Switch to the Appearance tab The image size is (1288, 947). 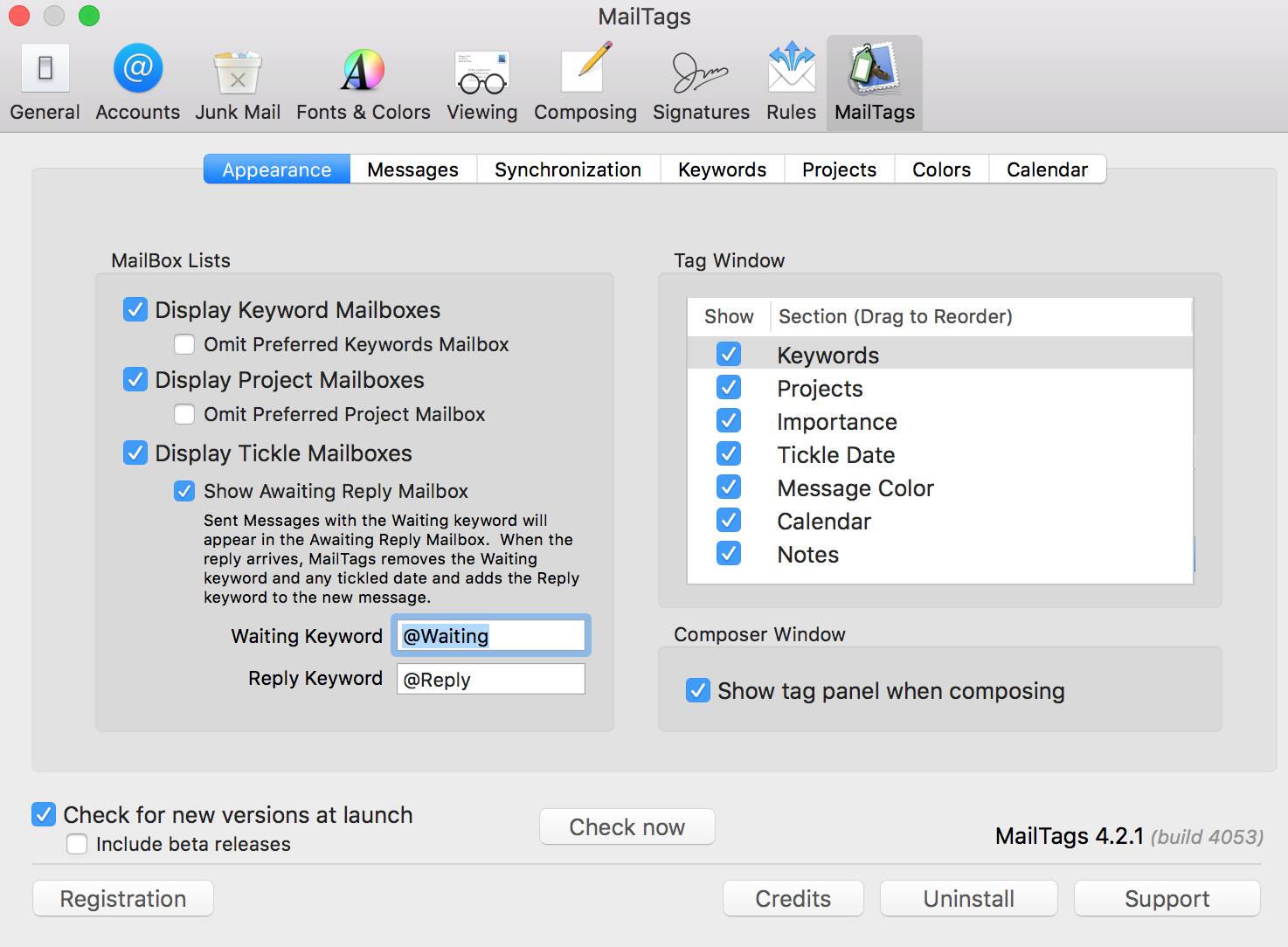pyautogui.click(x=277, y=169)
